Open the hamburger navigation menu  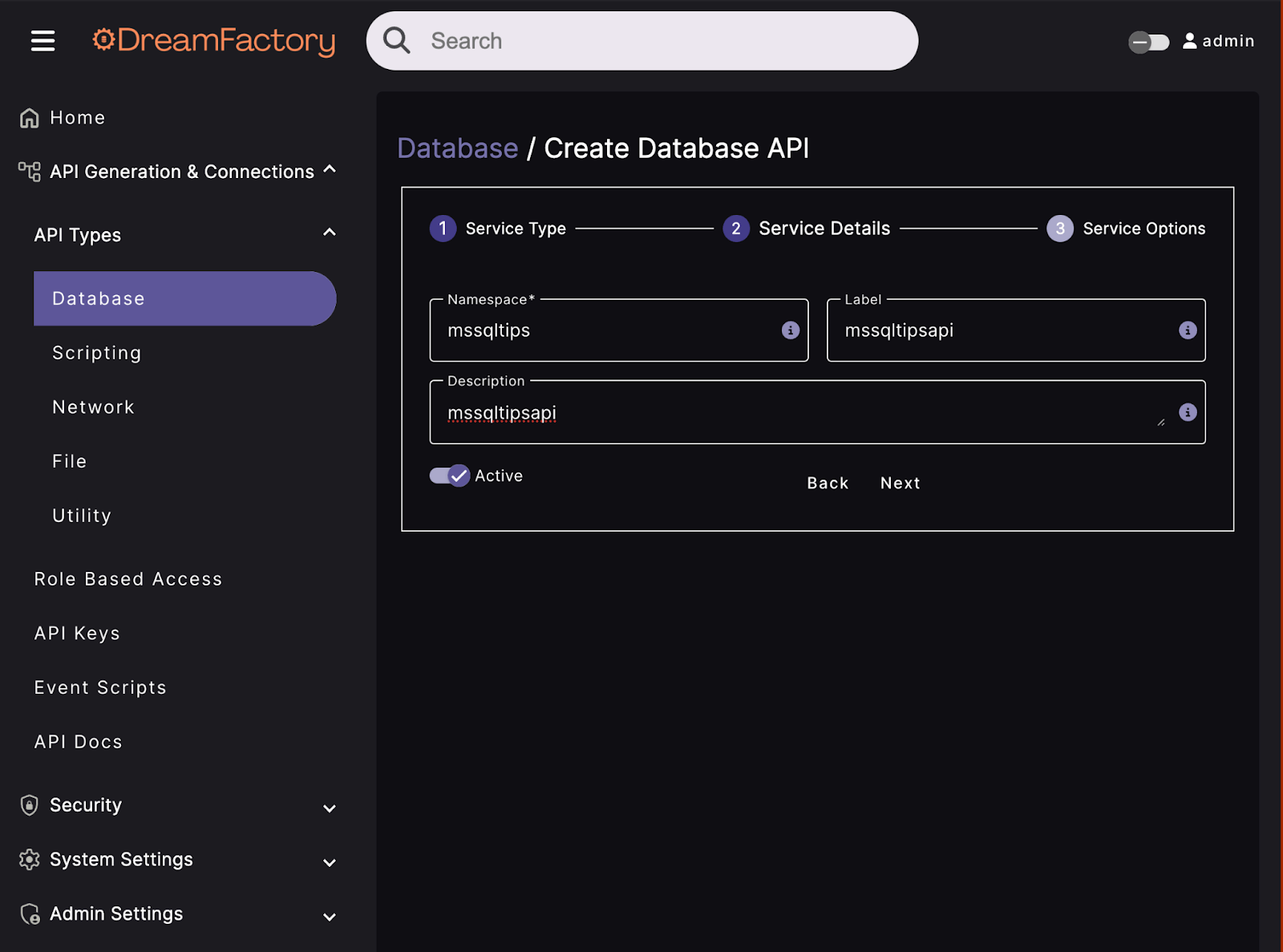(43, 41)
